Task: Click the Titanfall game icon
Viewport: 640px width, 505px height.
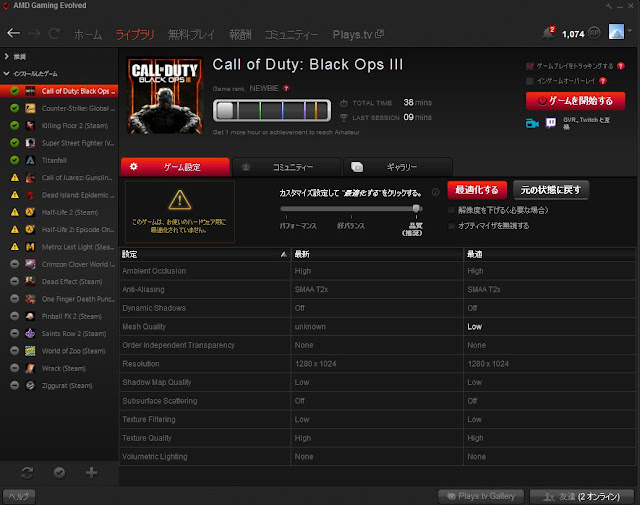Action: tap(30, 160)
